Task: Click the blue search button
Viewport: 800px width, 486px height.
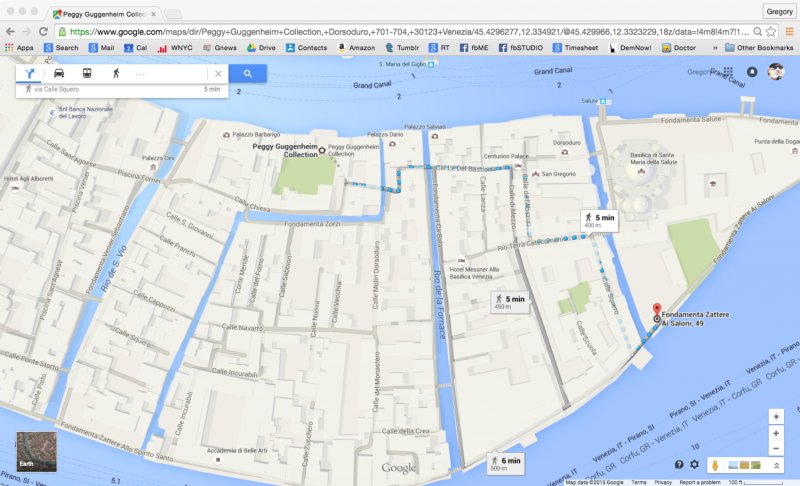Action: pyautogui.click(x=247, y=73)
